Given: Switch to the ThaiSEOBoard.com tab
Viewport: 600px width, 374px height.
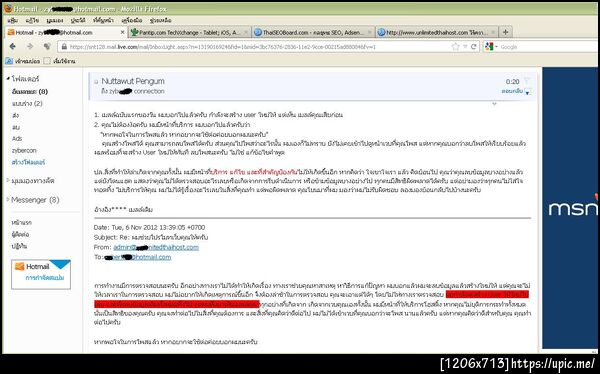Looking at the screenshot, I should coord(313,33).
